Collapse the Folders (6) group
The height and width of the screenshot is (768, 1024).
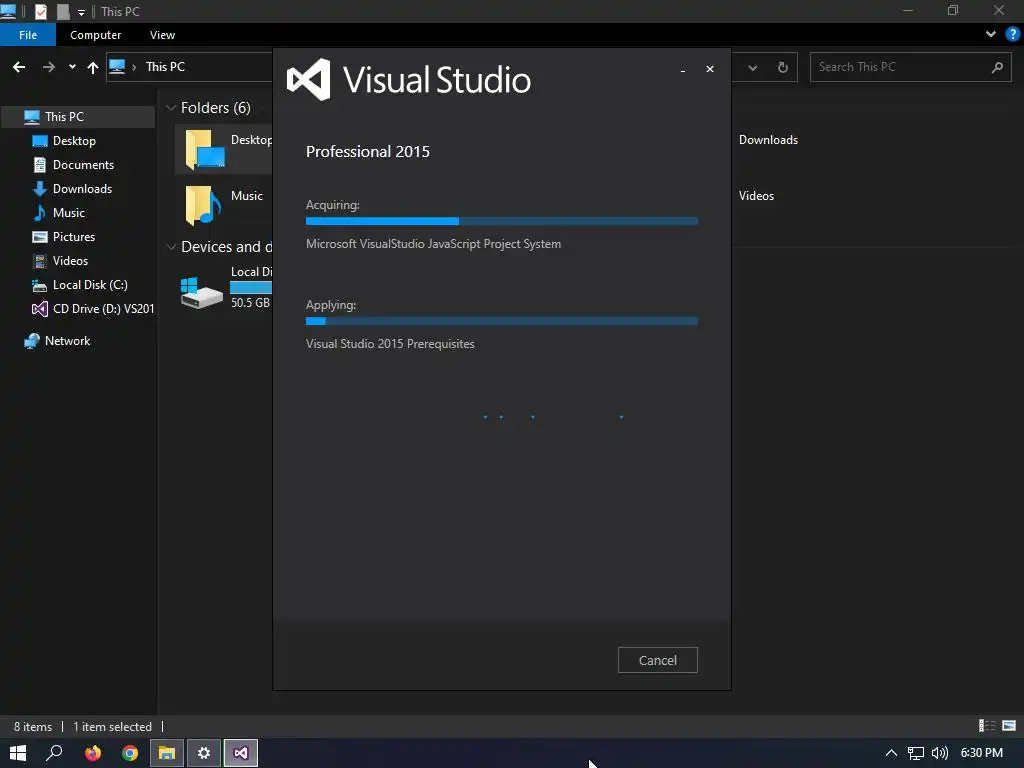point(171,108)
